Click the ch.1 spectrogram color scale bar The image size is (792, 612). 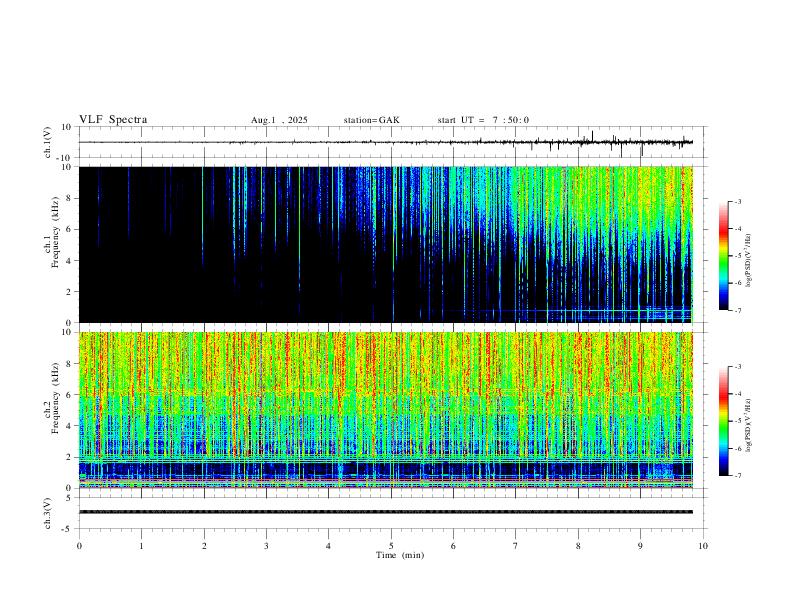(723, 256)
